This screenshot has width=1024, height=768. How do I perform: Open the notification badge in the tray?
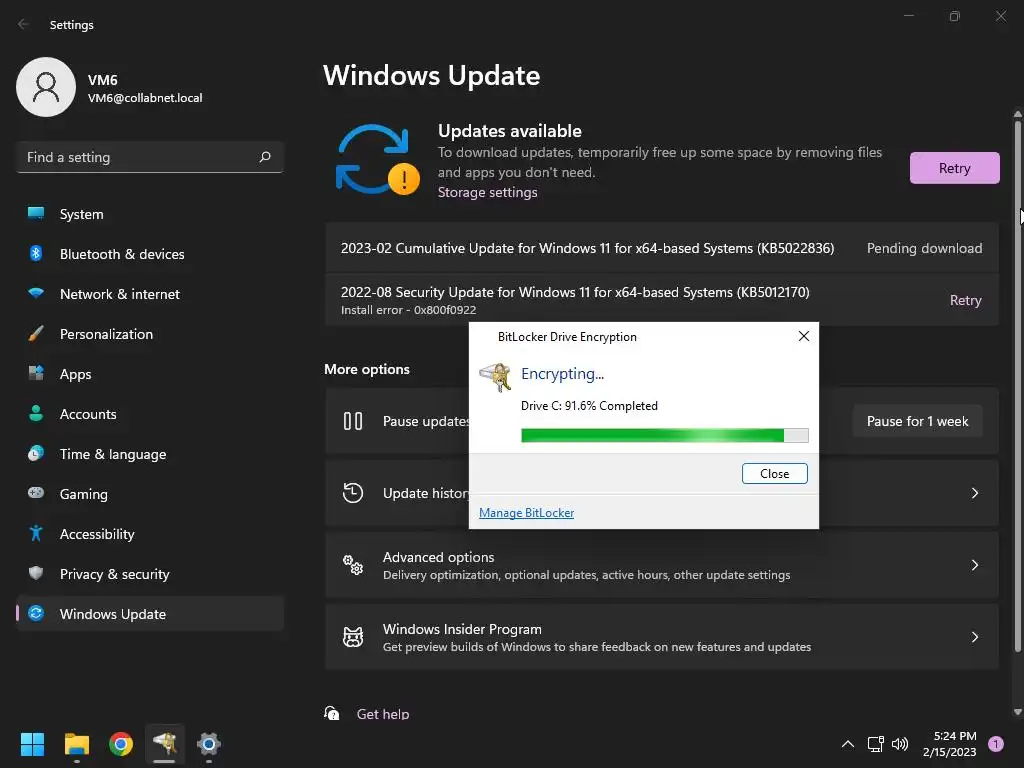[x=996, y=744]
